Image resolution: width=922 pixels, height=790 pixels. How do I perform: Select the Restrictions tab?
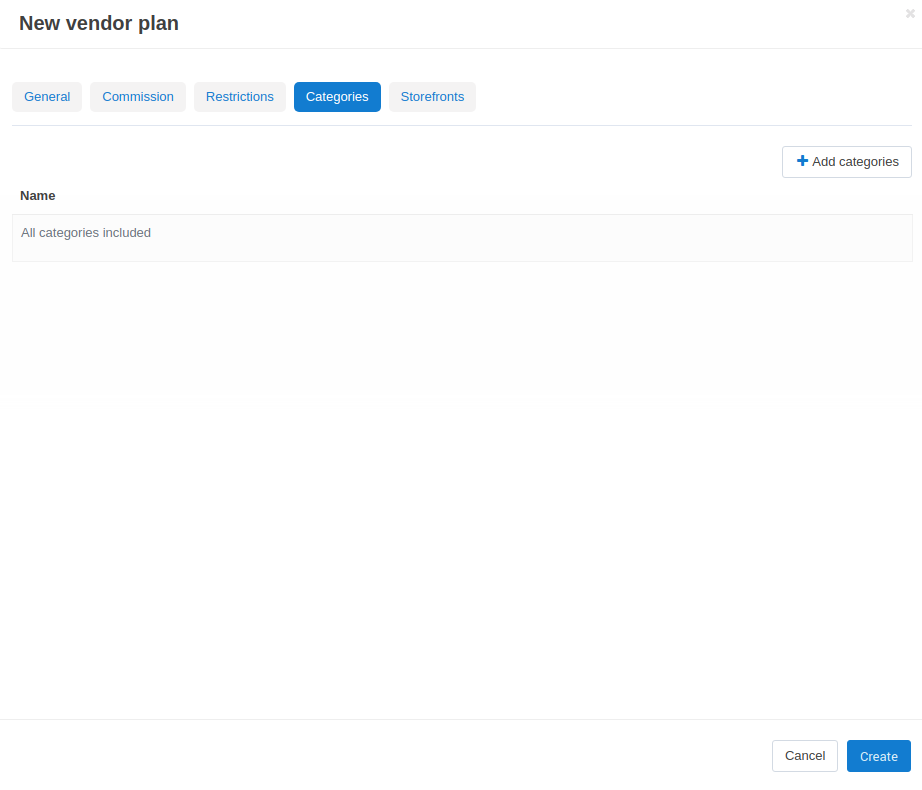click(239, 97)
